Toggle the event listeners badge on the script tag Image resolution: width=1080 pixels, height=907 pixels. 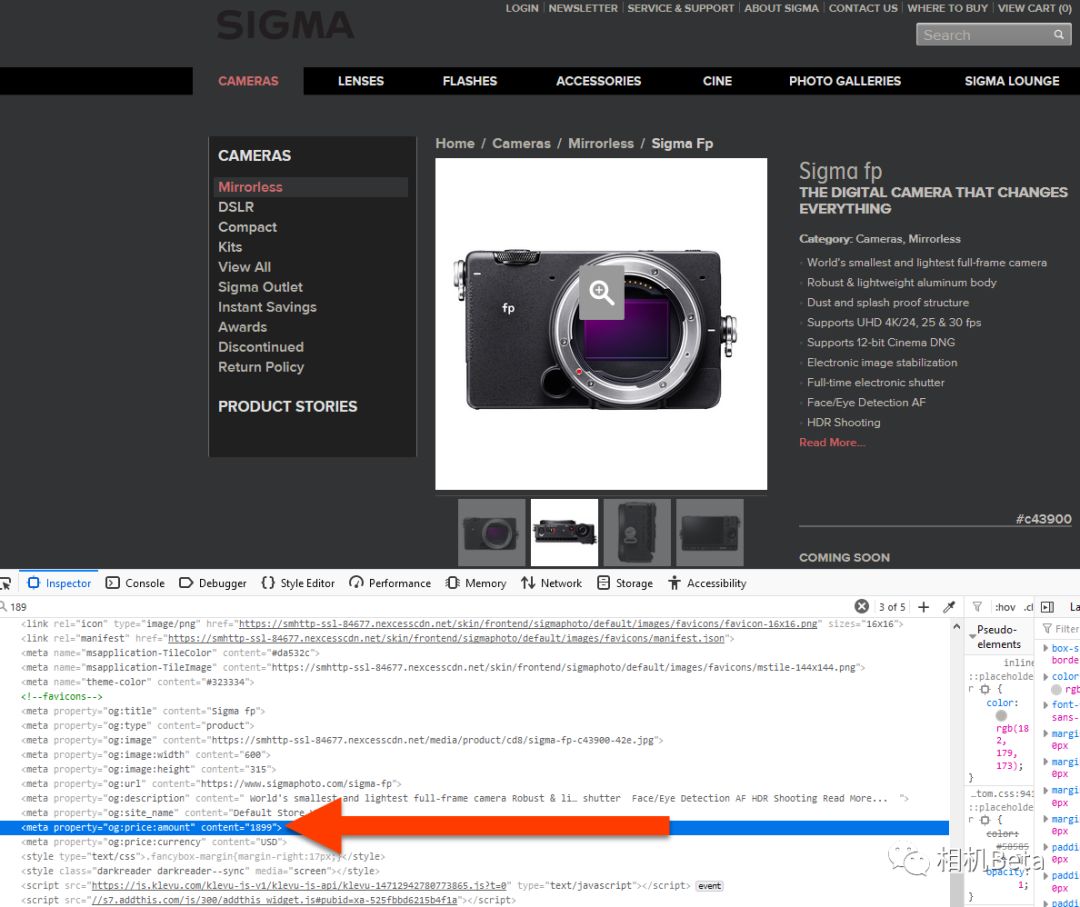click(709, 885)
